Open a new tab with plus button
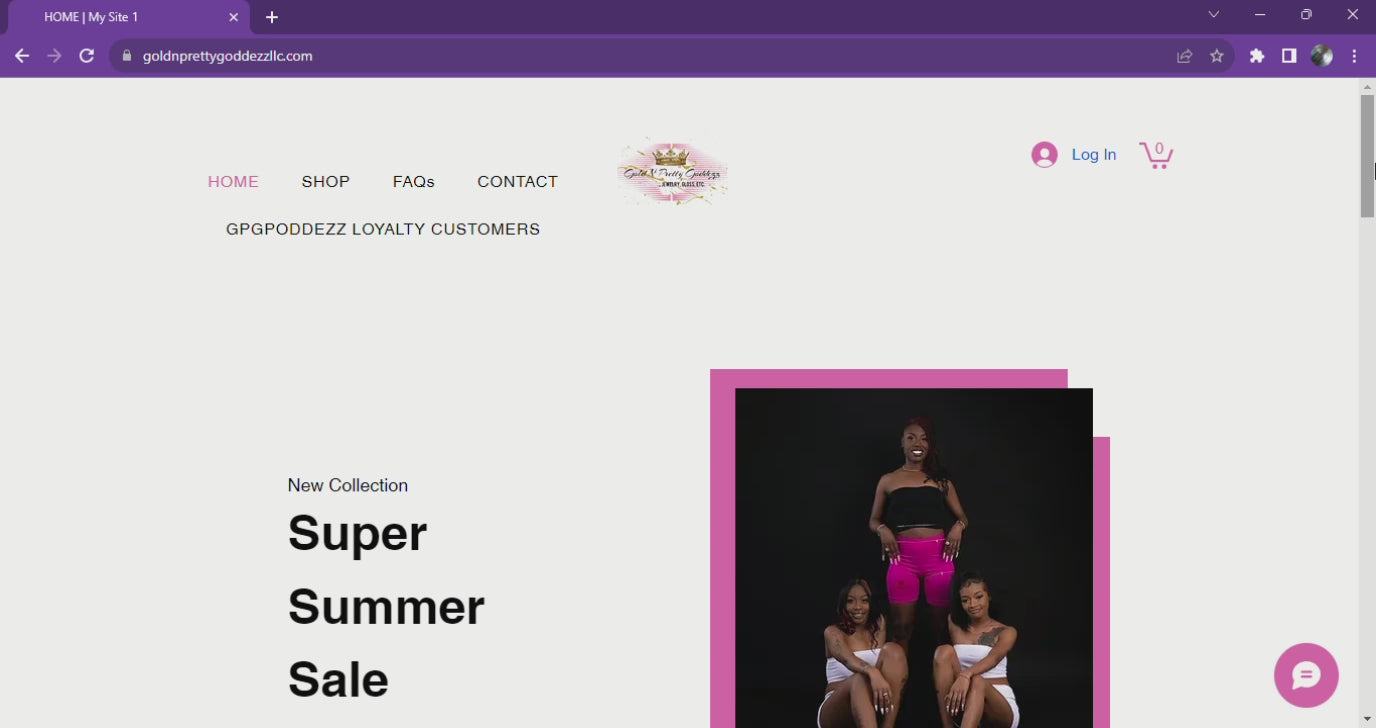 [272, 17]
